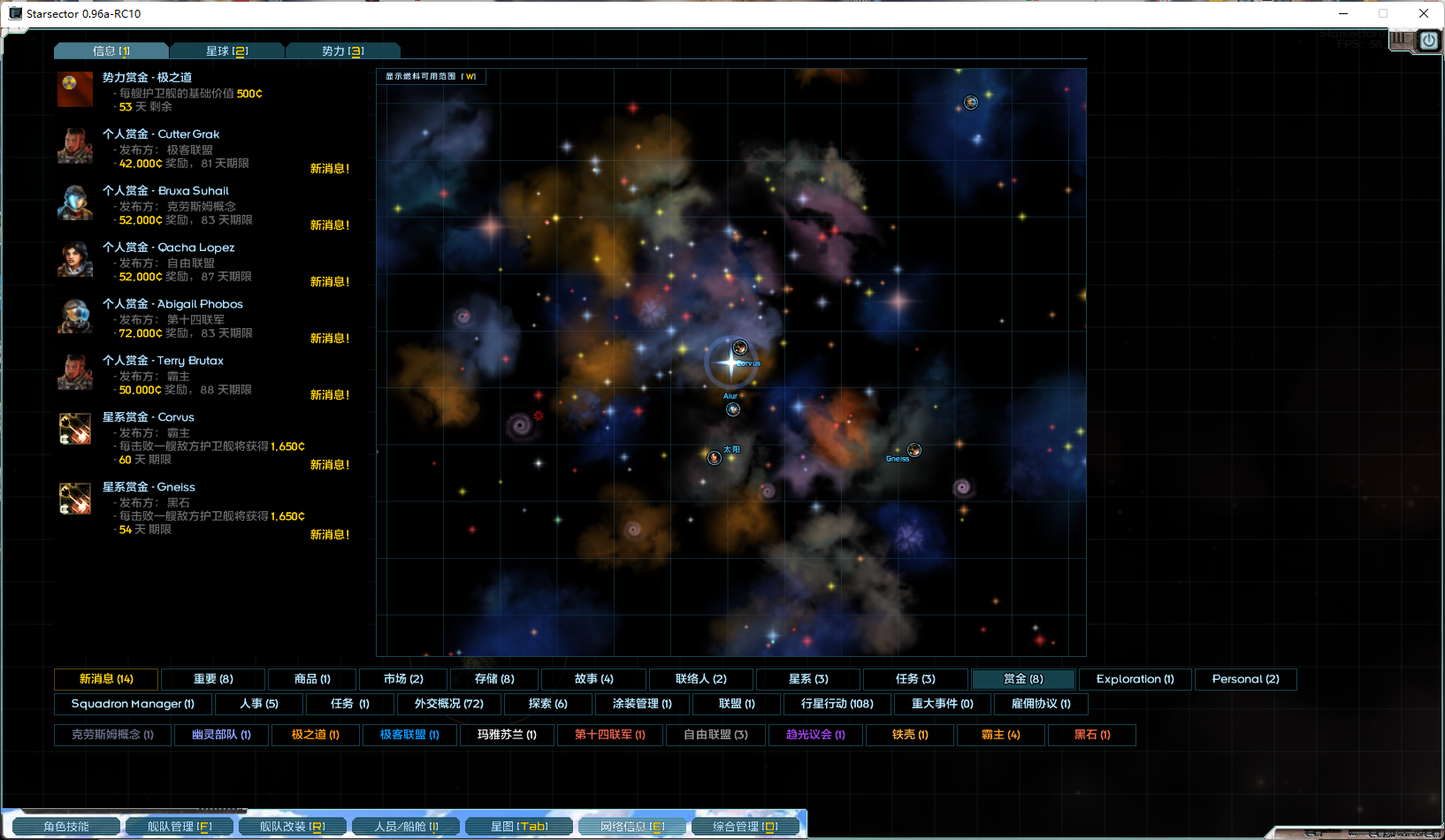The height and width of the screenshot is (840, 1445).
Task: Toggle the 新消息 (14) filter
Action: pyautogui.click(x=106, y=679)
